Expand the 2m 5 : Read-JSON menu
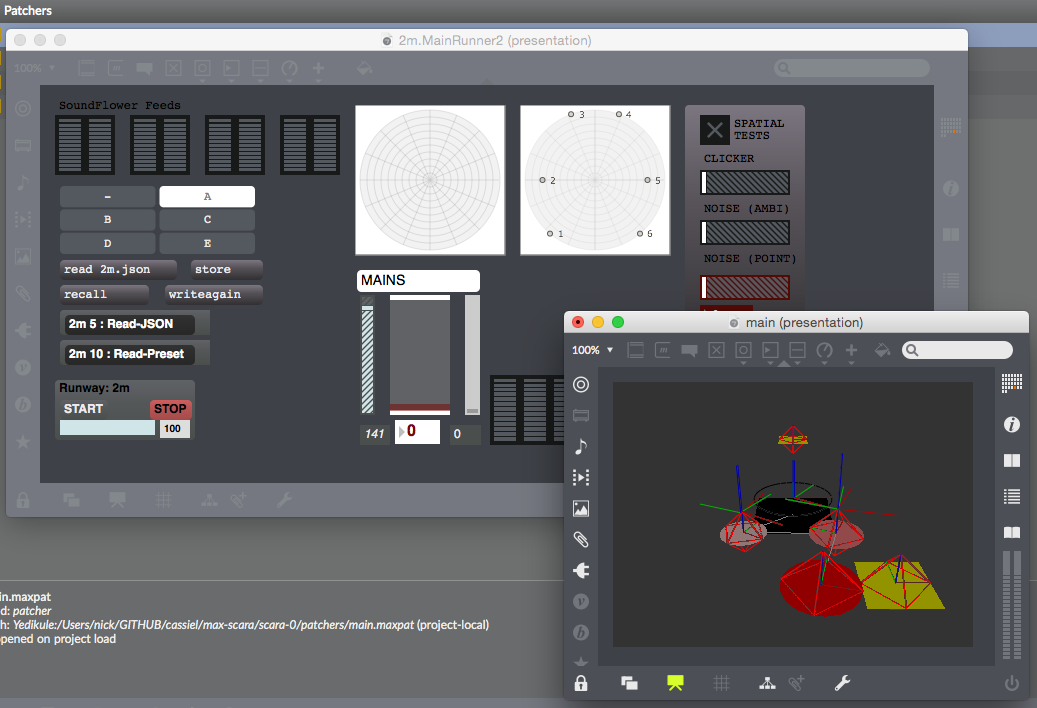1037x708 pixels. click(x=135, y=324)
